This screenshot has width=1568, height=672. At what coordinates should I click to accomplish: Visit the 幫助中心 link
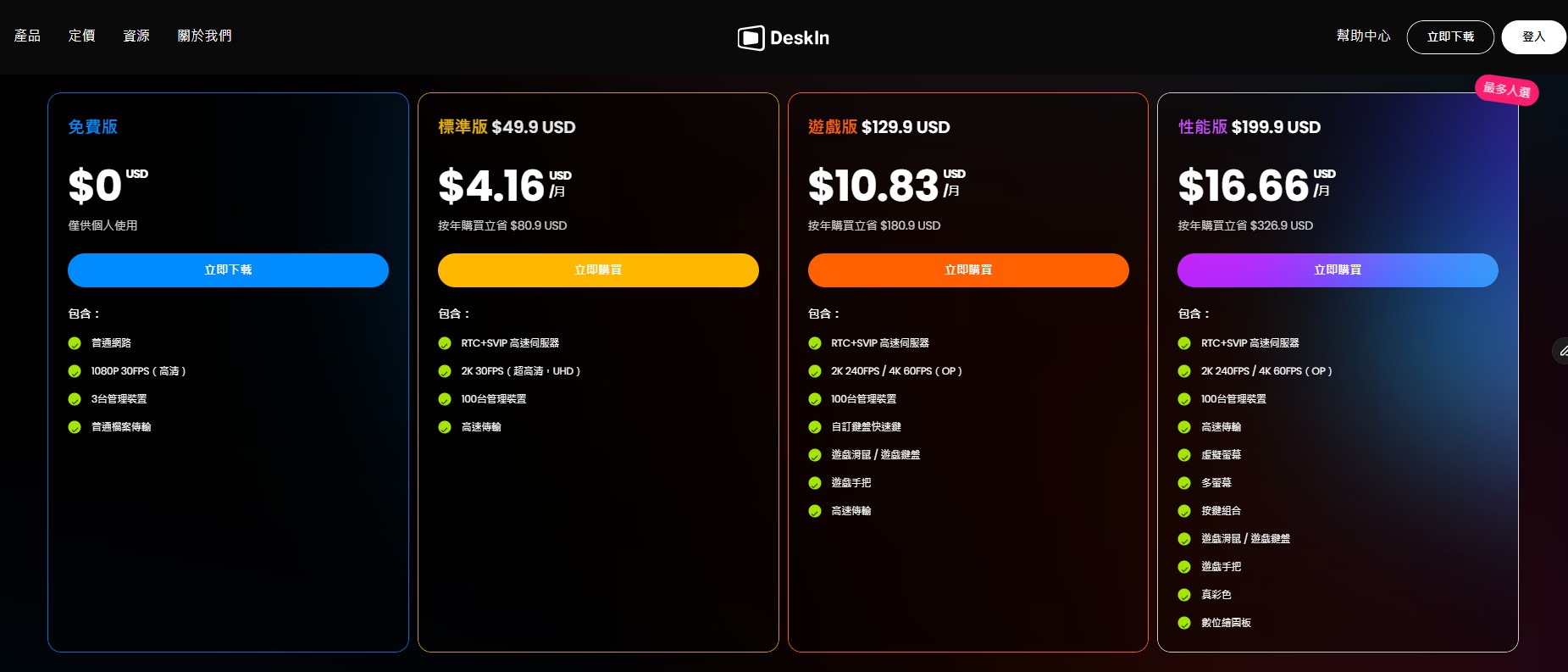click(x=1363, y=36)
